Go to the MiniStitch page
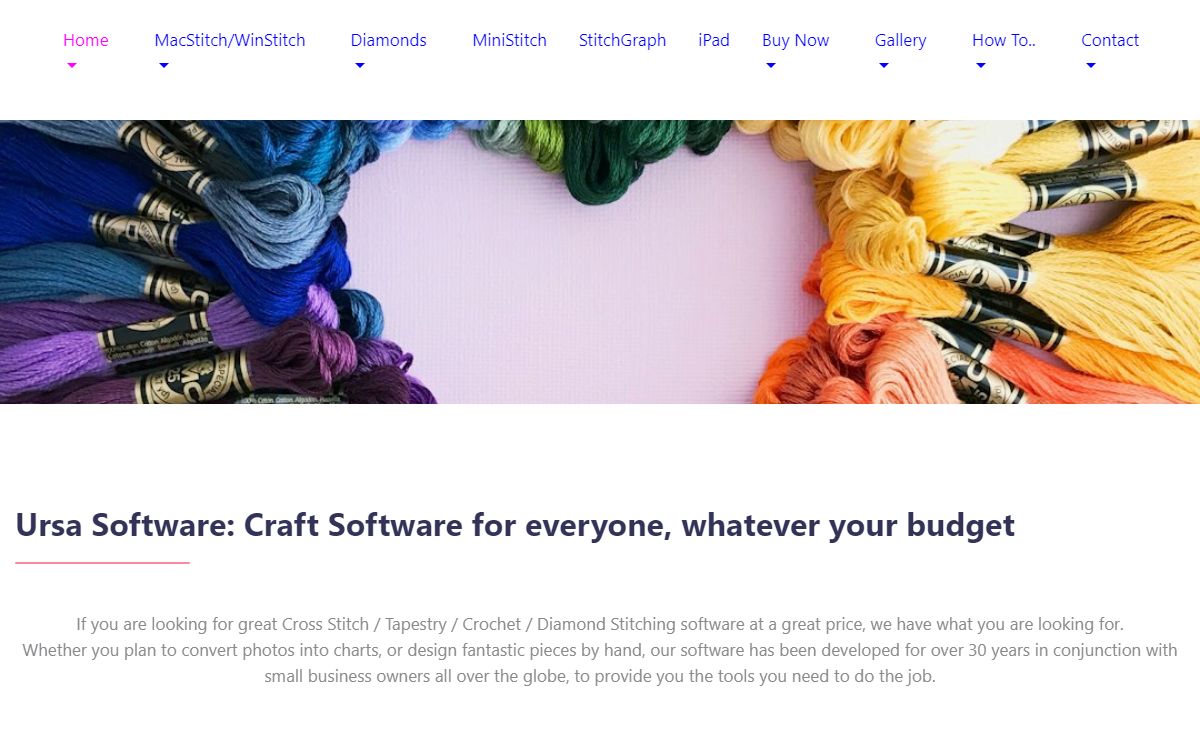 [509, 40]
